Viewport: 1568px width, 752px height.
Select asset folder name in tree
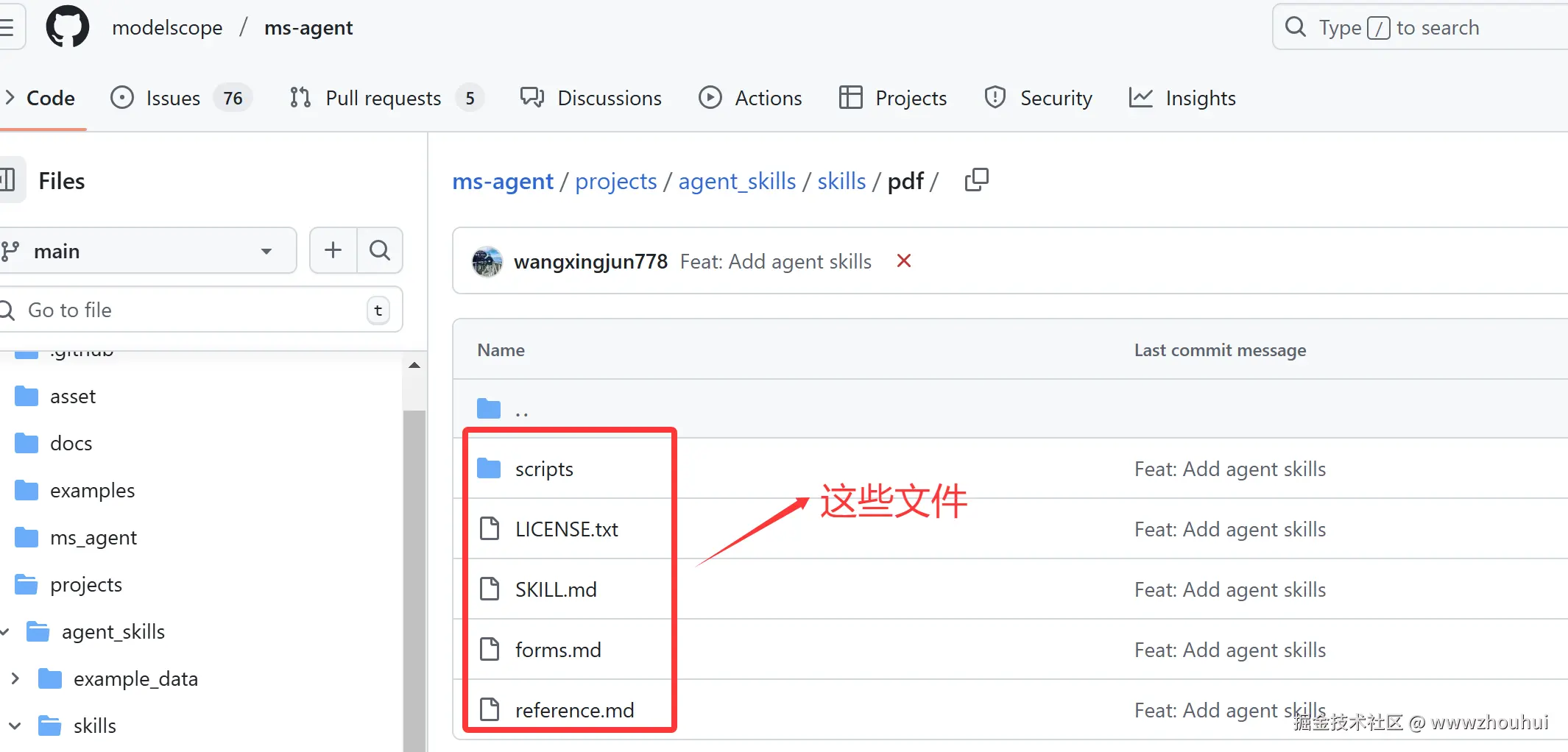(73, 396)
